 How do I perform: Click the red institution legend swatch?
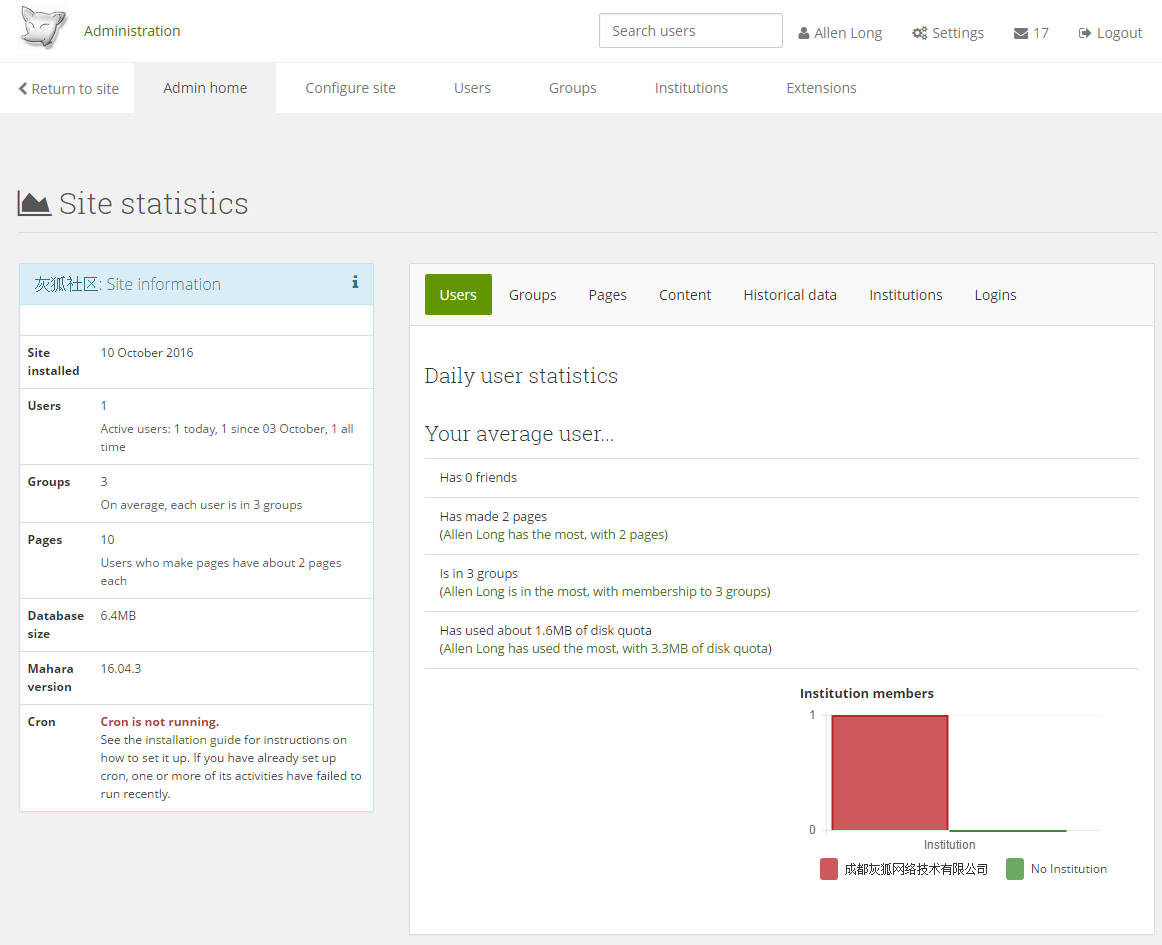click(829, 869)
